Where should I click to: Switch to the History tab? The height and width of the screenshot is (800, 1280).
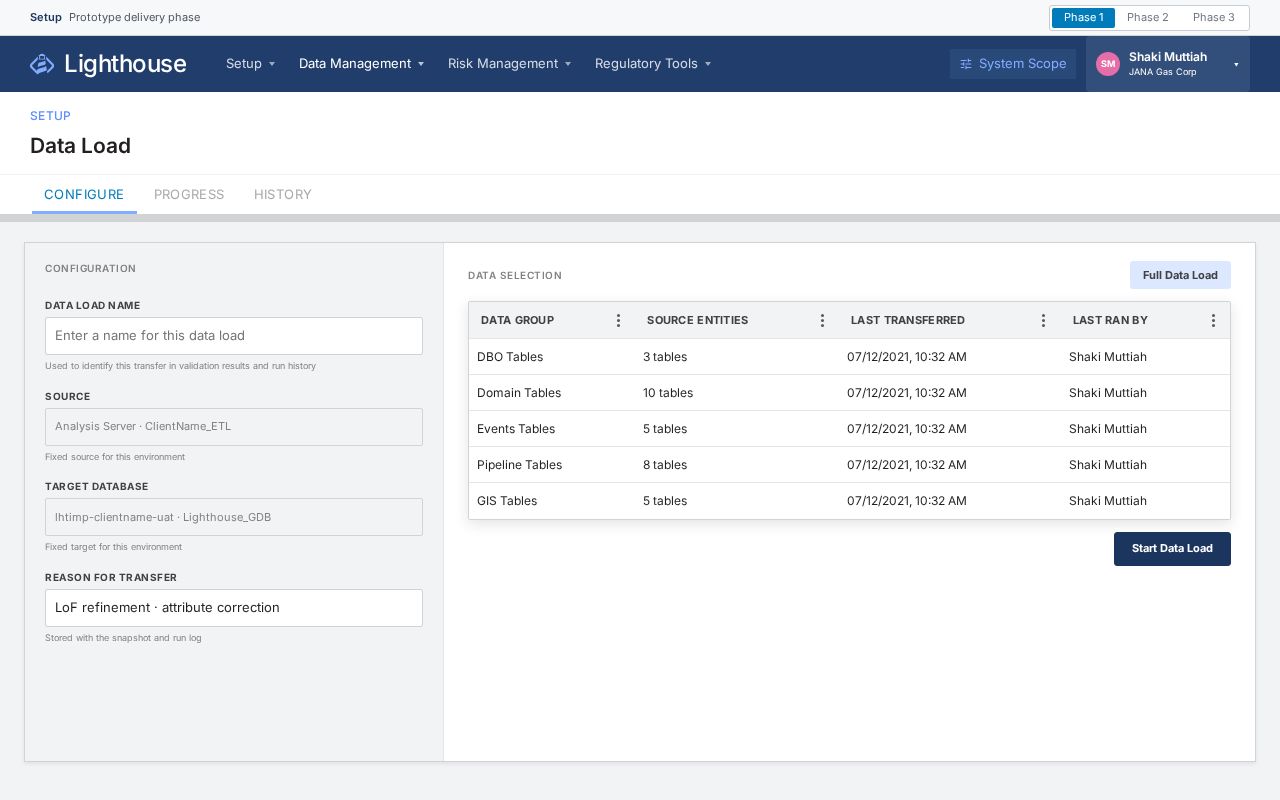click(x=283, y=195)
